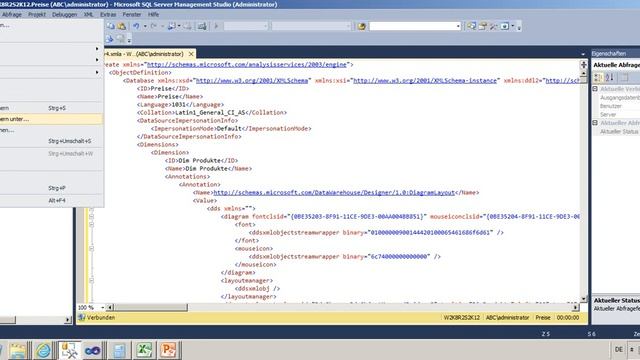Open the Fenster menu
The height and width of the screenshot is (360, 640).
point(131,14)
